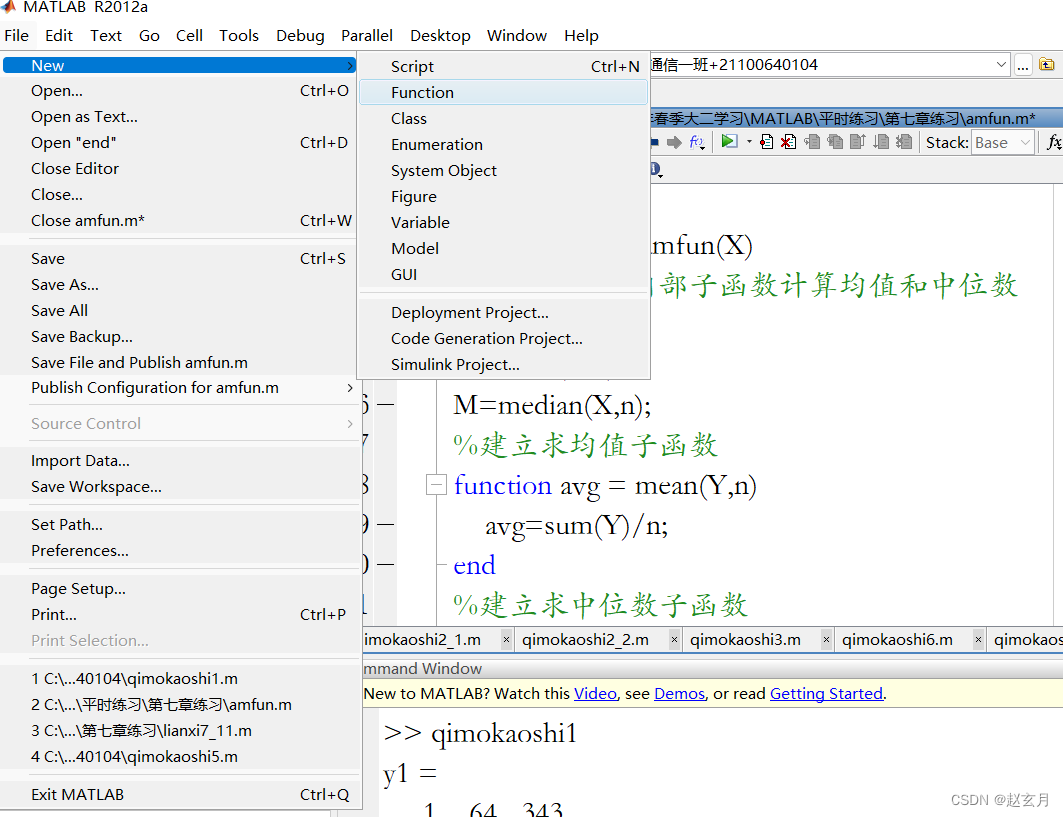Open the current folder path dropdown
The image size is (1063, 817).
(1001, 64)
